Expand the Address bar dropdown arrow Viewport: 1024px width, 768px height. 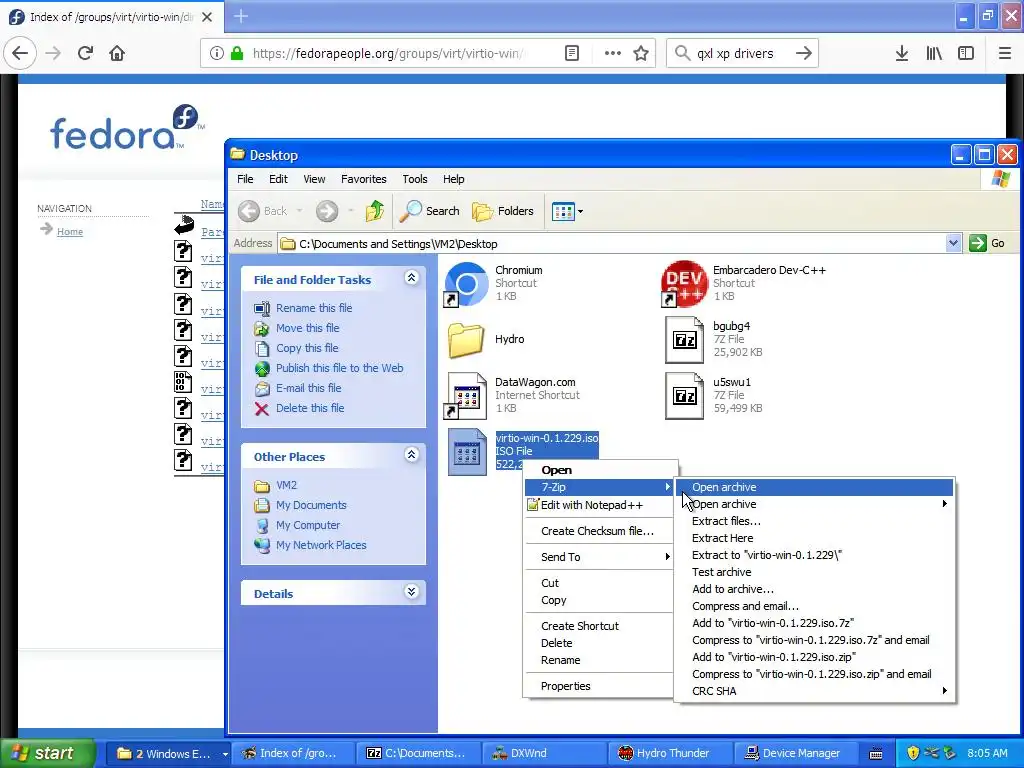tap(953, 243)
